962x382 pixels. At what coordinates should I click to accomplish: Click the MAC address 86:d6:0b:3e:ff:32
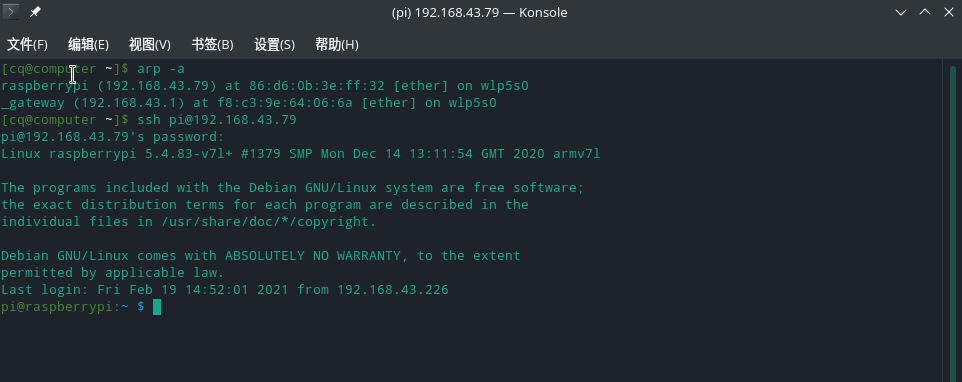point(317,86)
